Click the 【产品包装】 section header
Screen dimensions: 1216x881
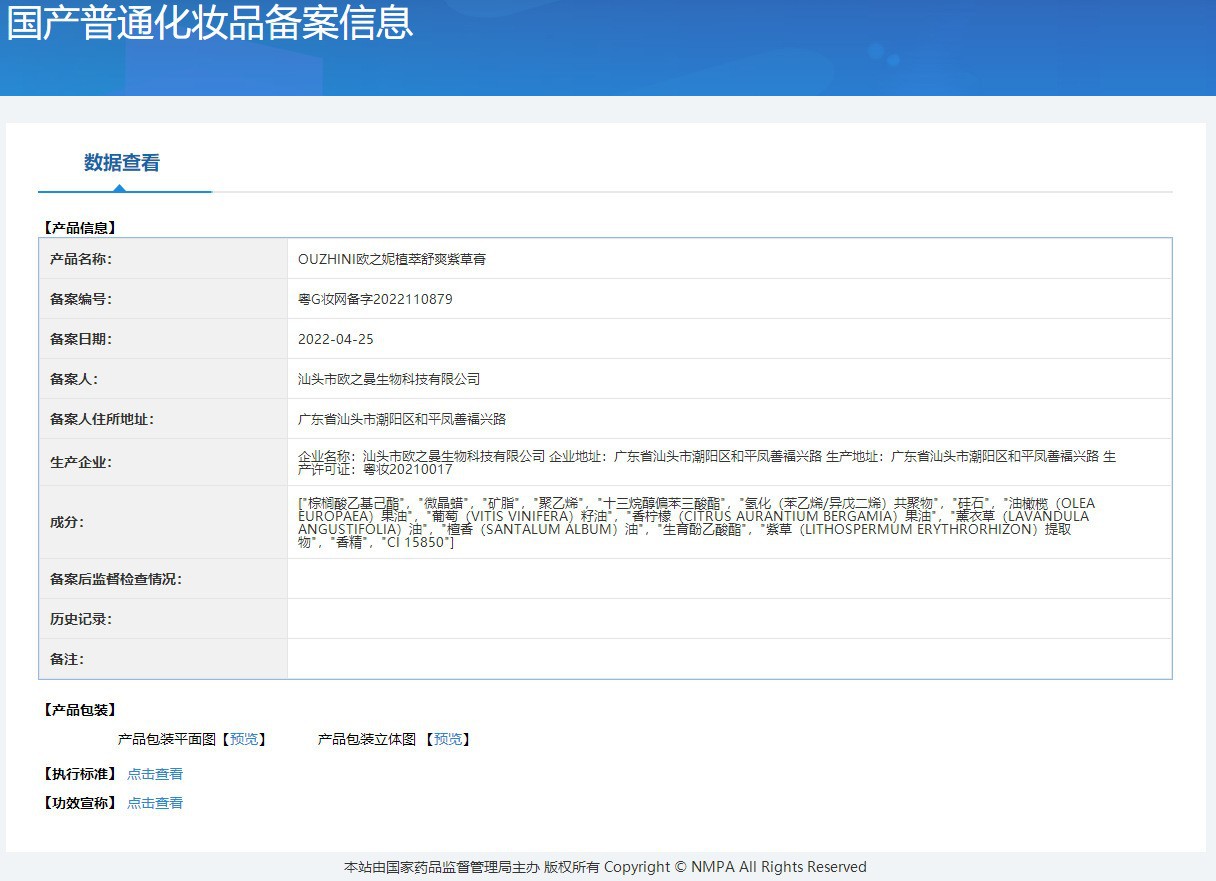80,710
